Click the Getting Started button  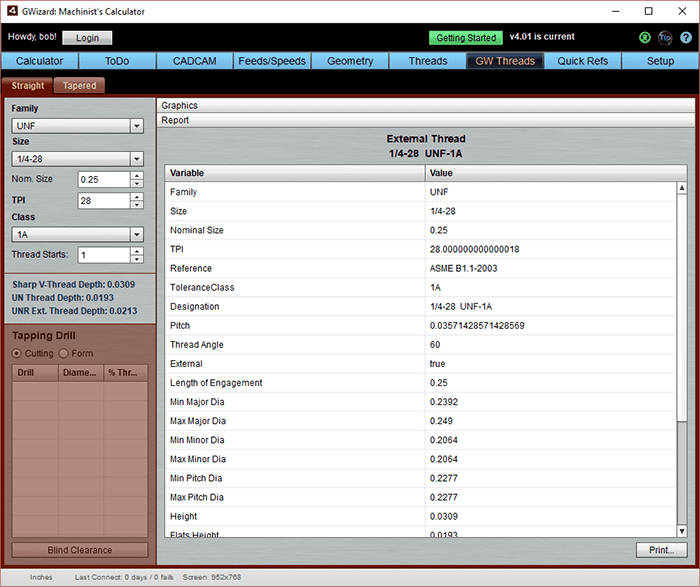(466, 38)
